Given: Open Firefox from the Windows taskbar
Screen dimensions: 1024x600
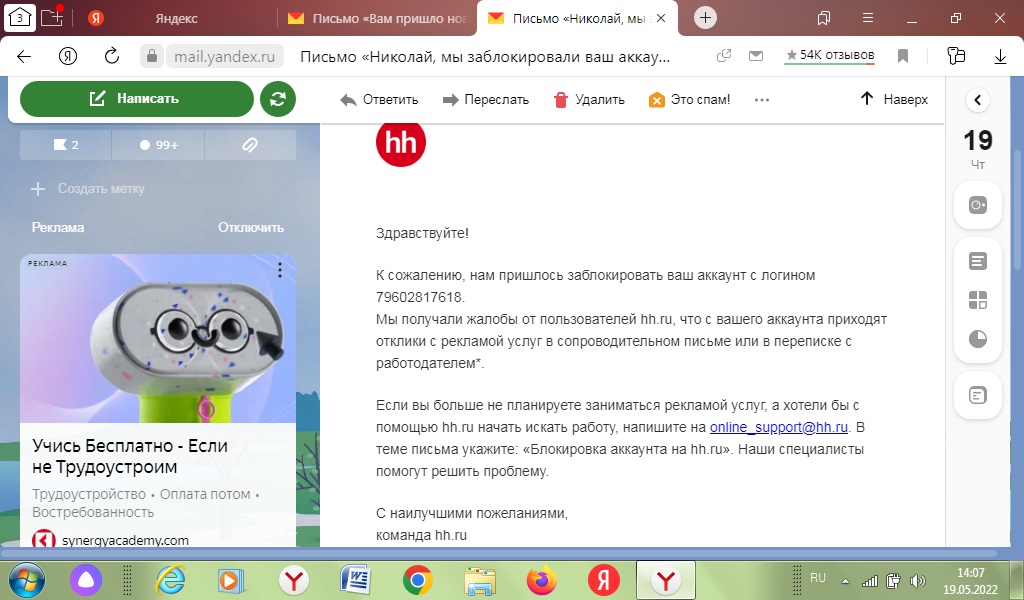Looking at the screenshot, I should pos(542,580).
